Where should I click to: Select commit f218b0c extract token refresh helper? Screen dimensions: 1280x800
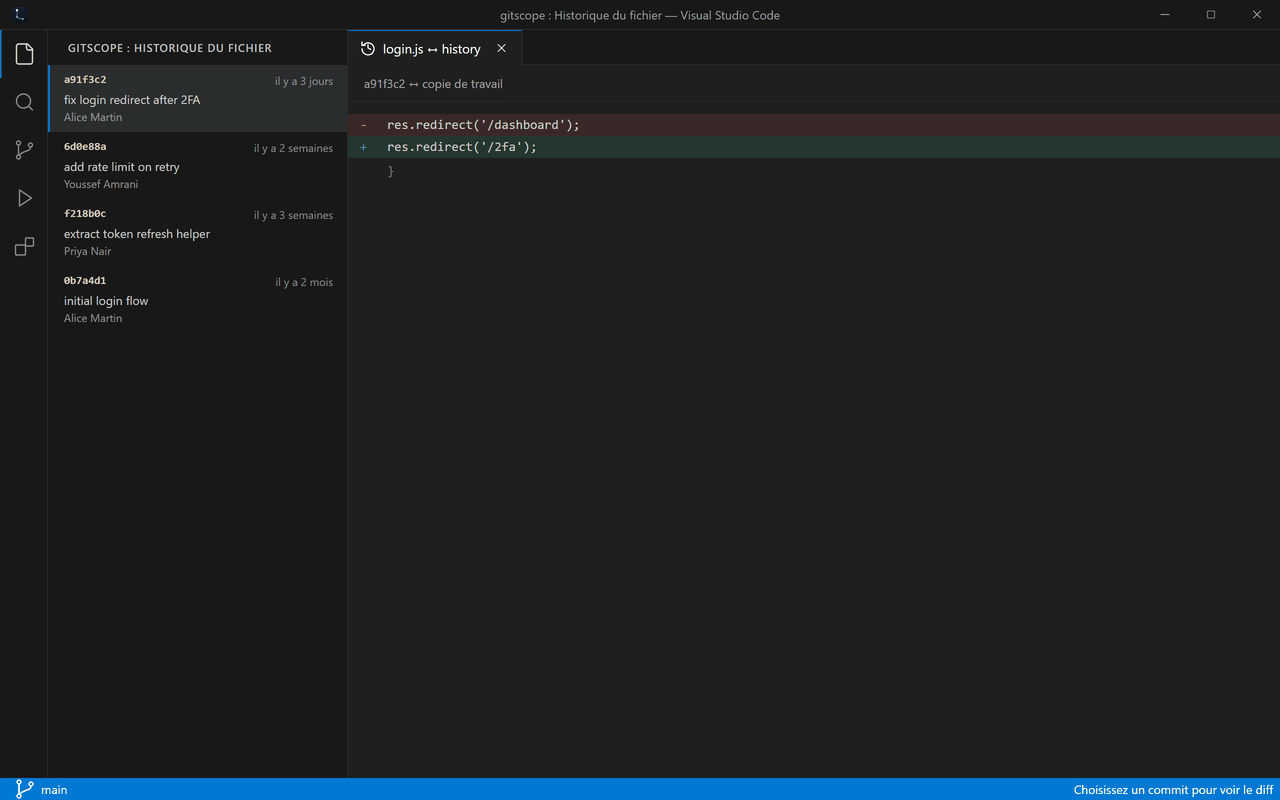[198, 233]
